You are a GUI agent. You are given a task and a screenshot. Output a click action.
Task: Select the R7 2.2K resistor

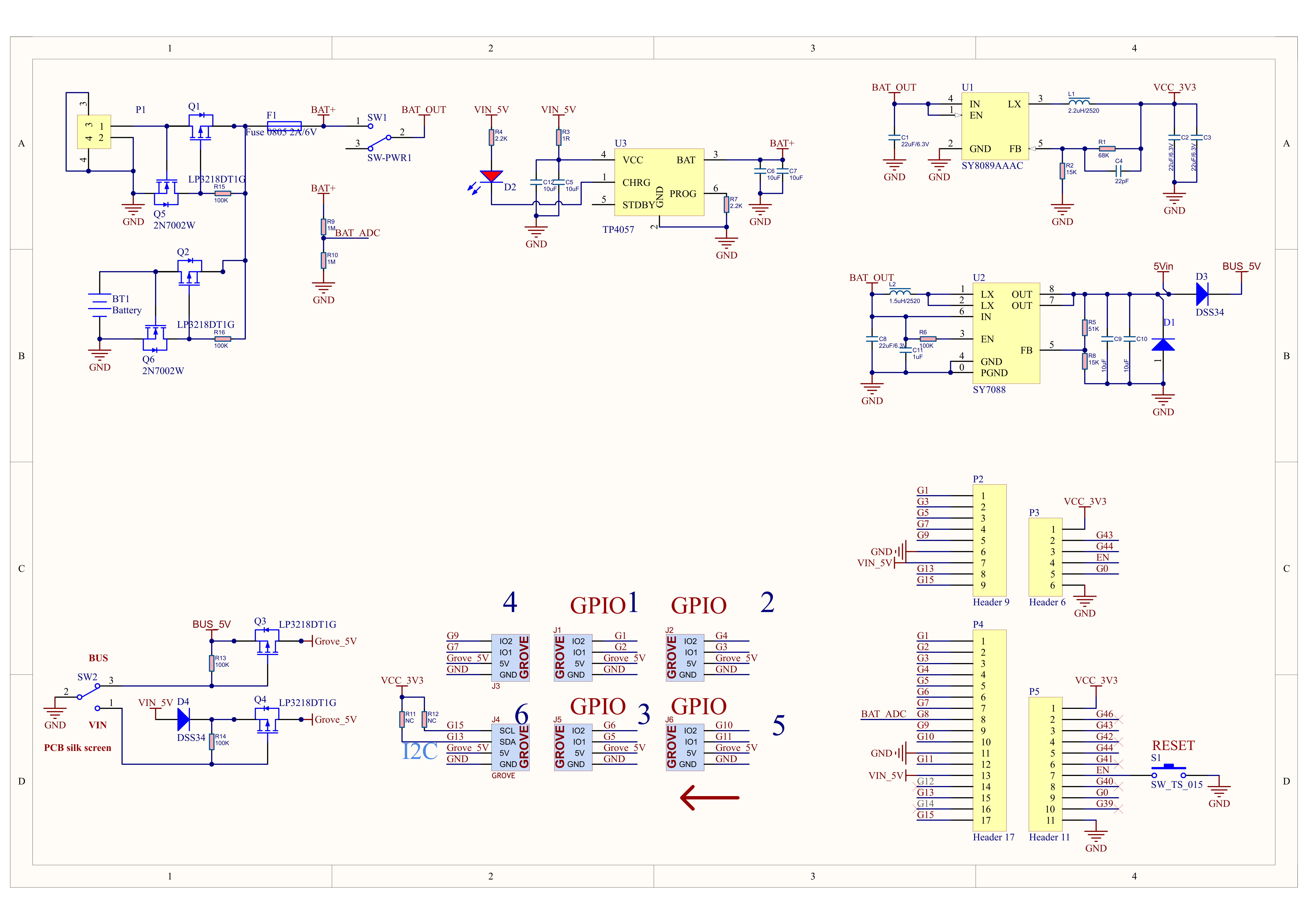point(726,205)
